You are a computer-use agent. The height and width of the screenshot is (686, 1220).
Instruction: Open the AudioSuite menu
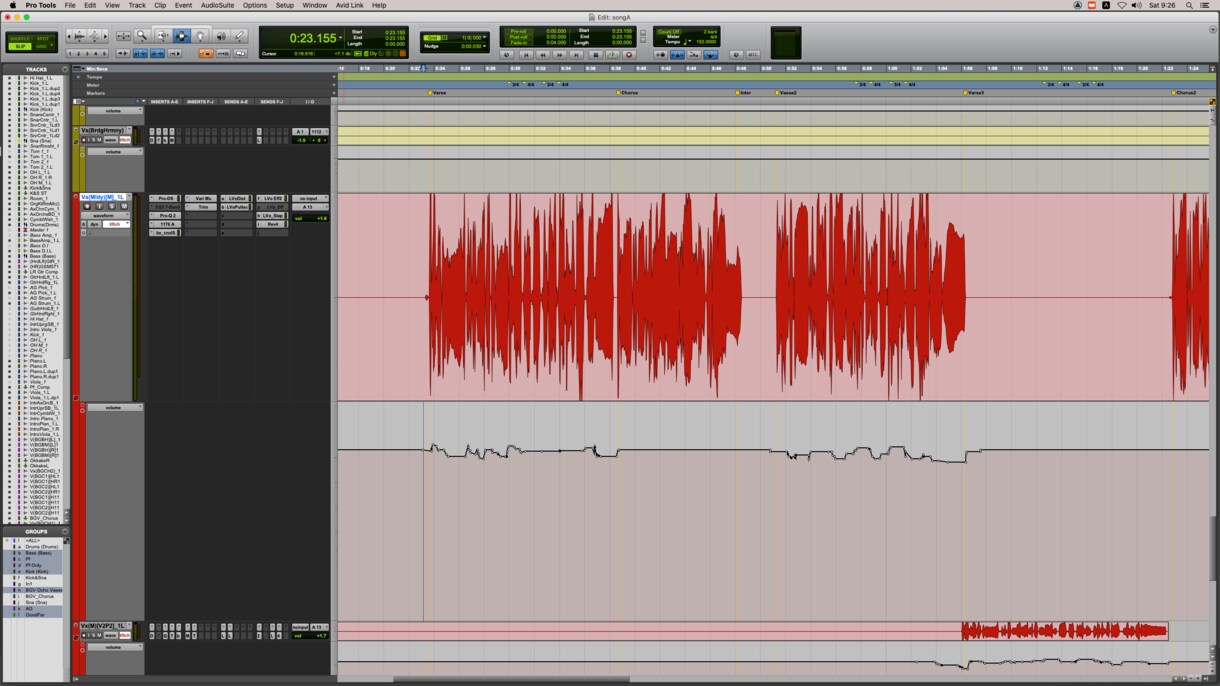tap(217, 5)
